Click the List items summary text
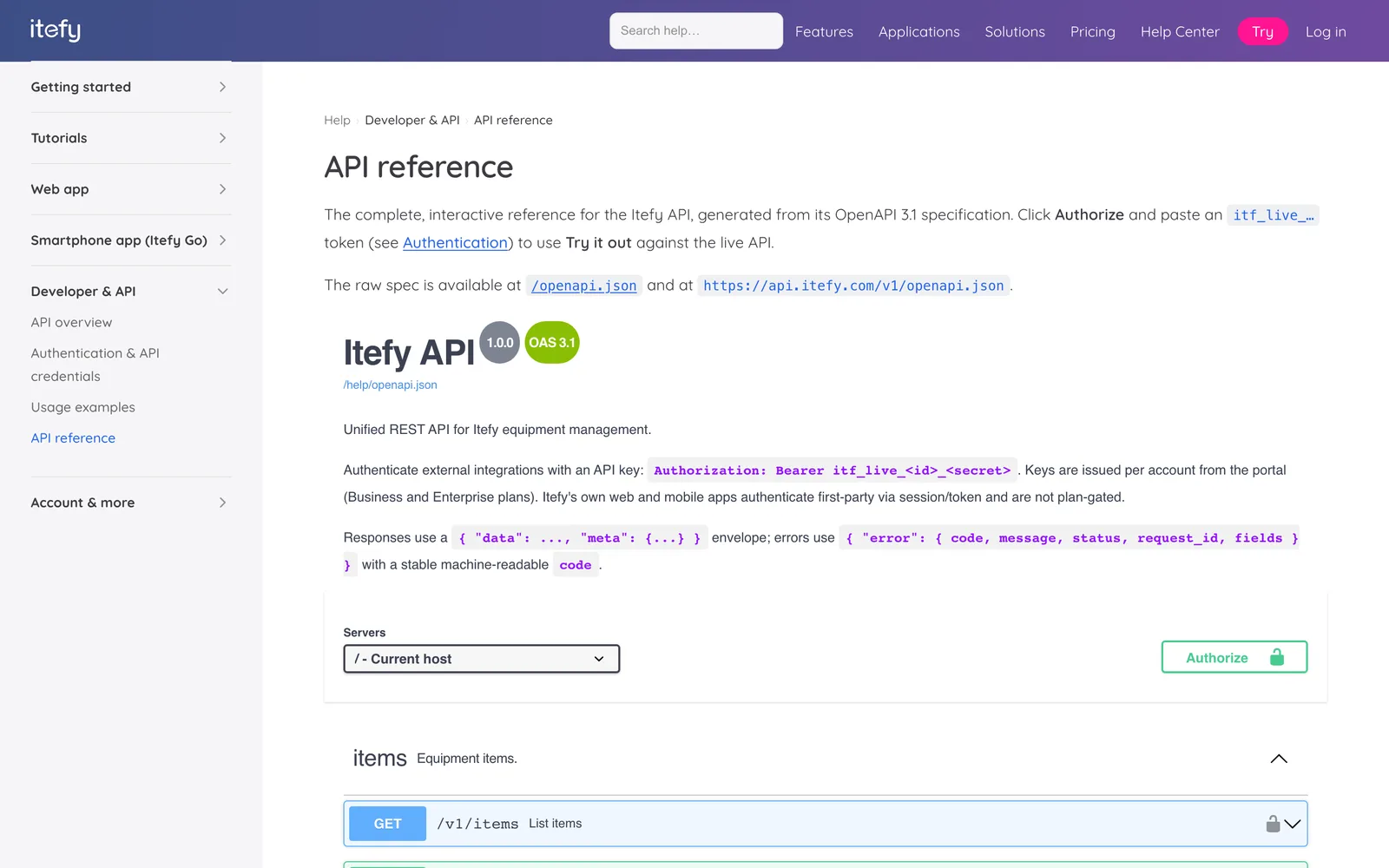The image size is (1389, 868). pyautogui.click(x=556, y=824)
